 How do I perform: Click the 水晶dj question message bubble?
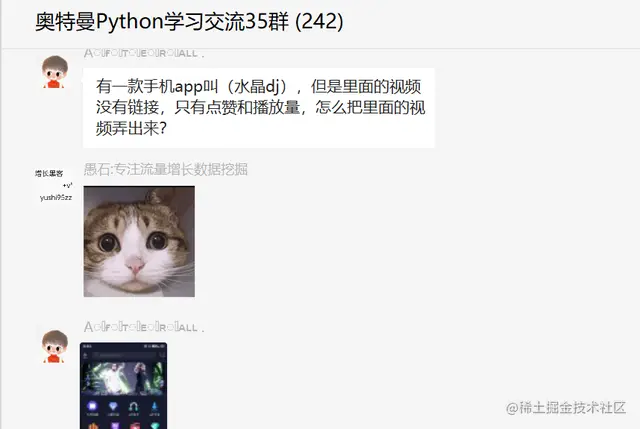point(259,108)
